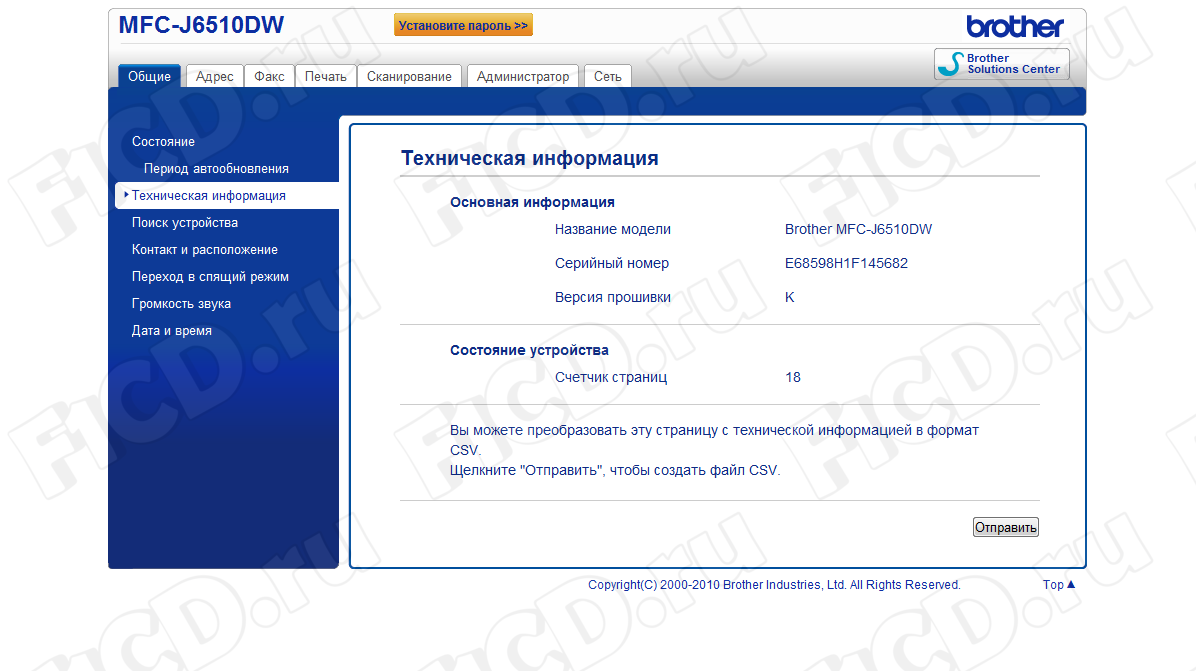The width and height of the screenshot is (1196, 671).
Task: Click the CSV conversion description text
Action: [714, 440]
